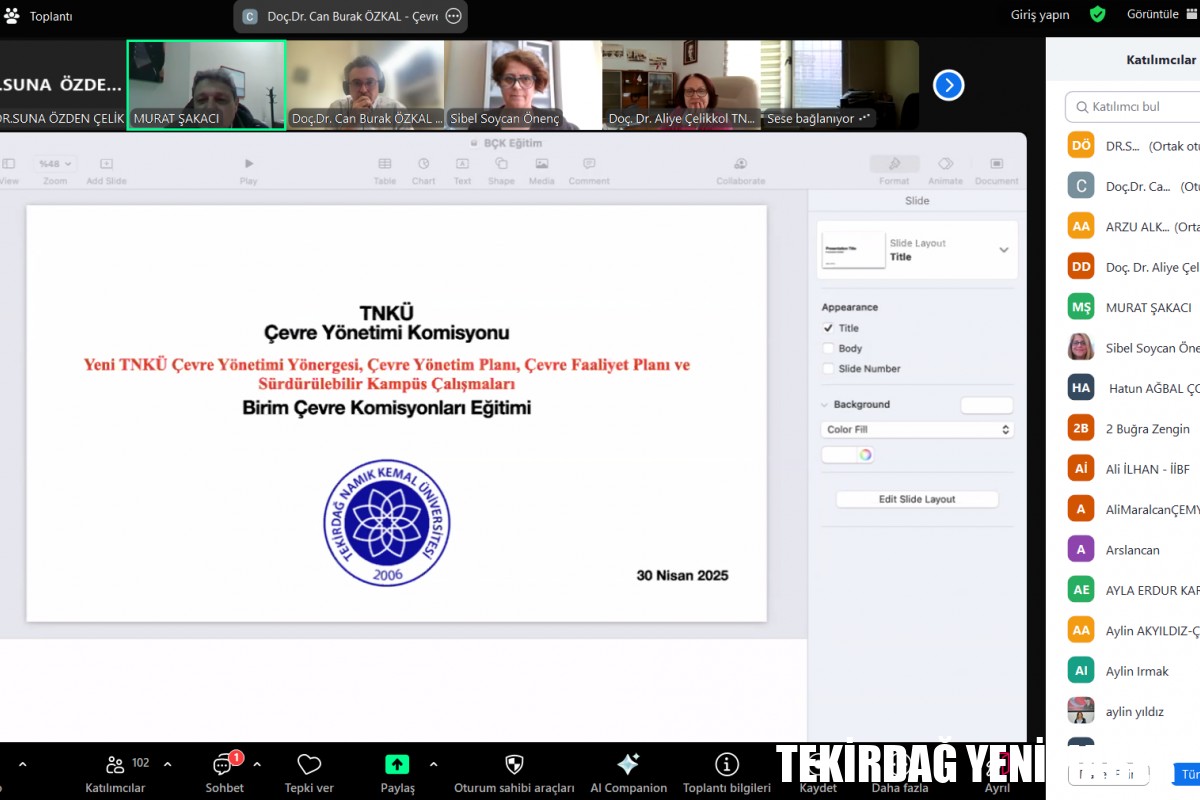This screenshot has height=800, width=1200.
Task: Select Ali İLHAN - İİBF participant
Action: tap(1133, 468)
